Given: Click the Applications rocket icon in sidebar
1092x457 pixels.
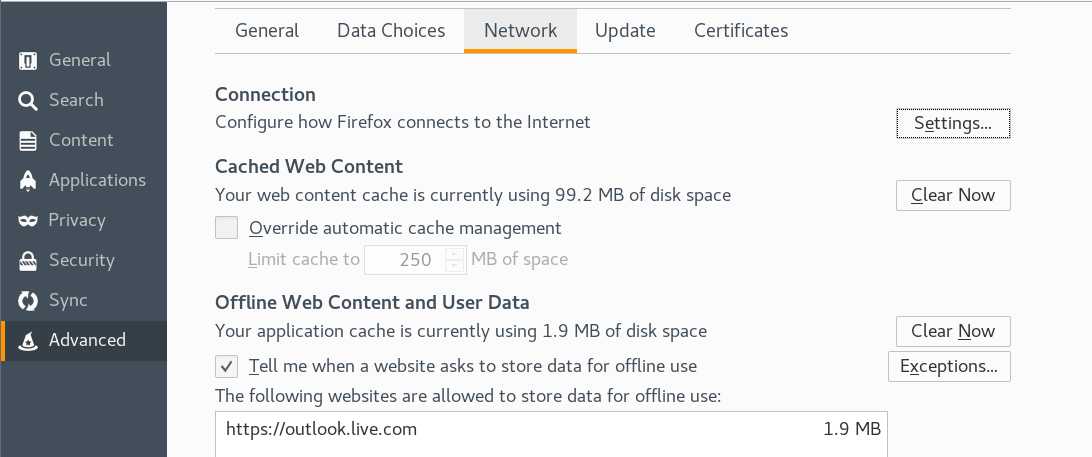Looking at the screenshot, I should tap(28, 180).
